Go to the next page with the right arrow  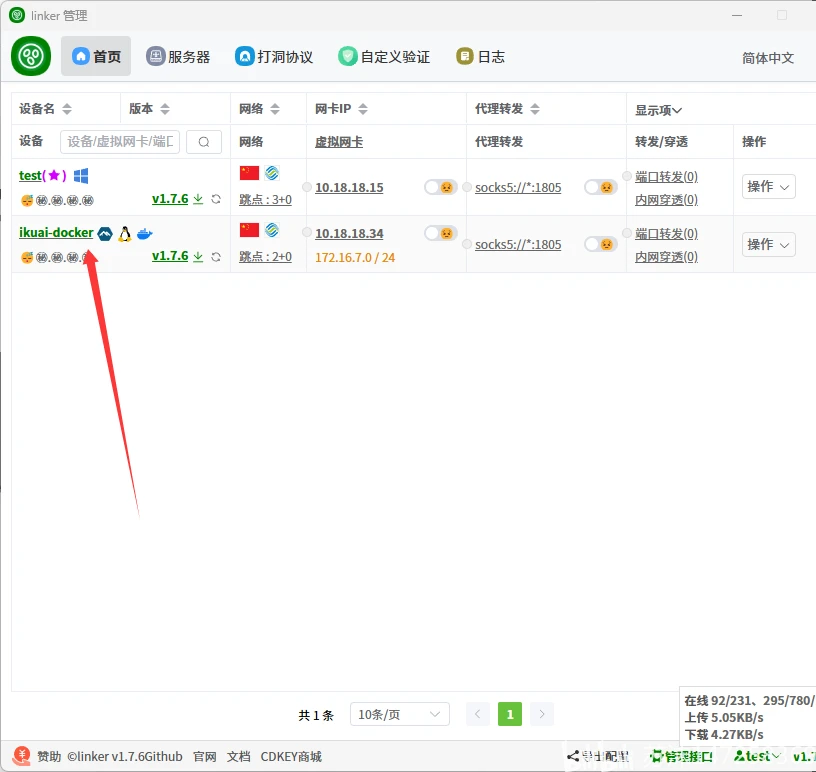click(542, 714)
